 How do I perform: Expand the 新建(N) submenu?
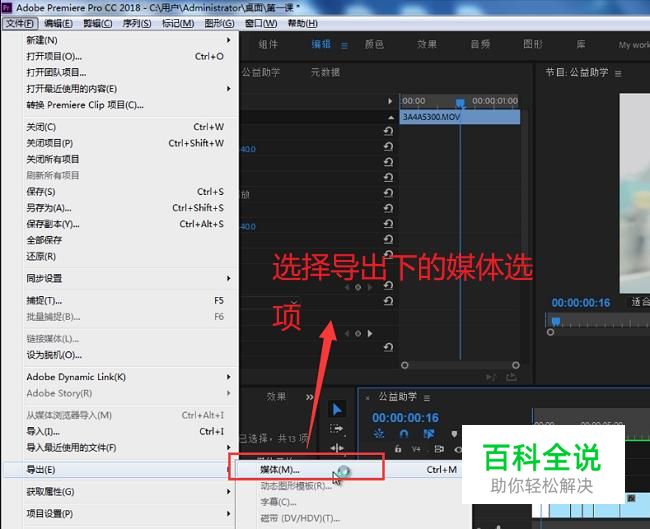(x=228, y=40)
